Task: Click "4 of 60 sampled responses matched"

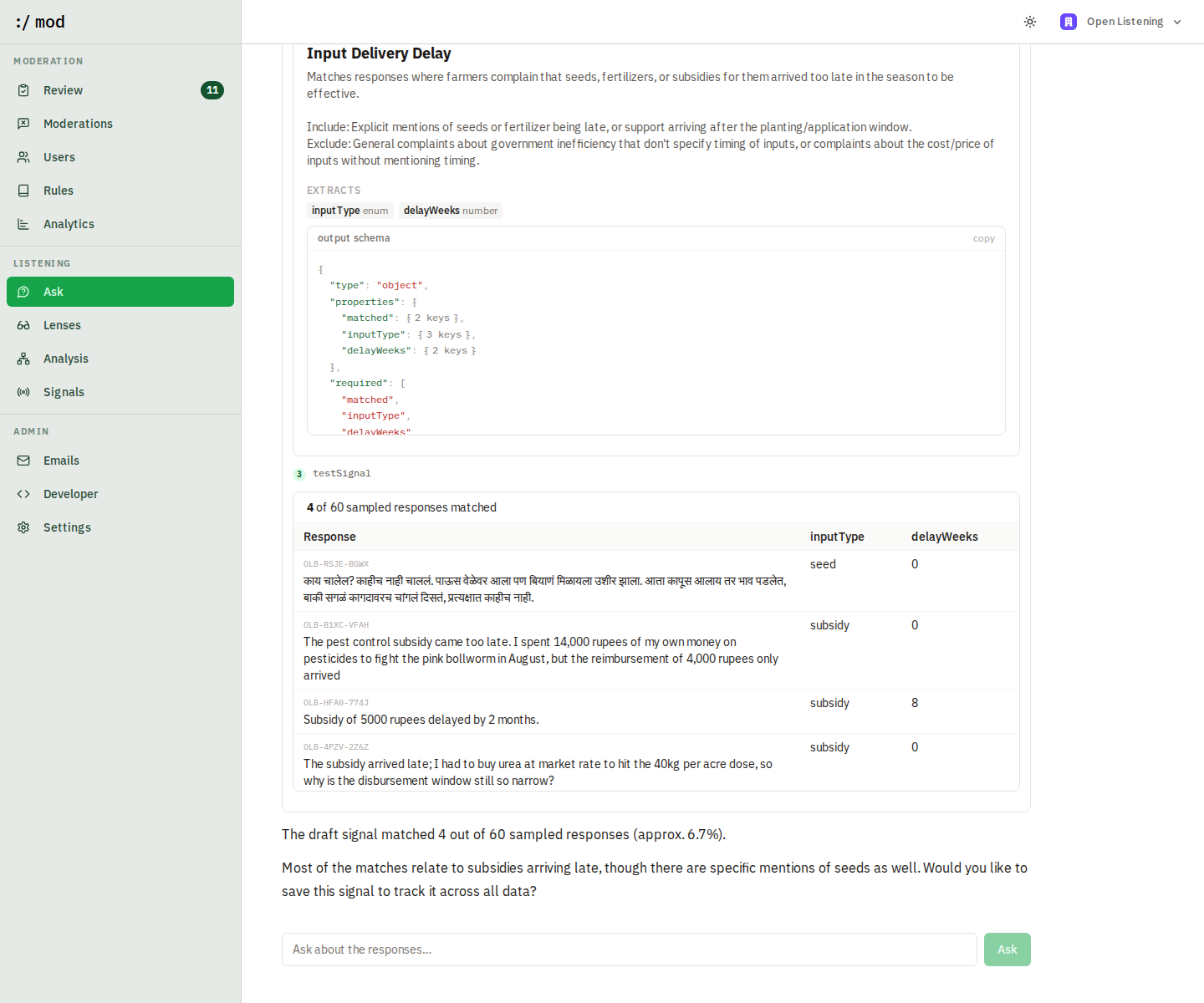Action: coord(401,507)
